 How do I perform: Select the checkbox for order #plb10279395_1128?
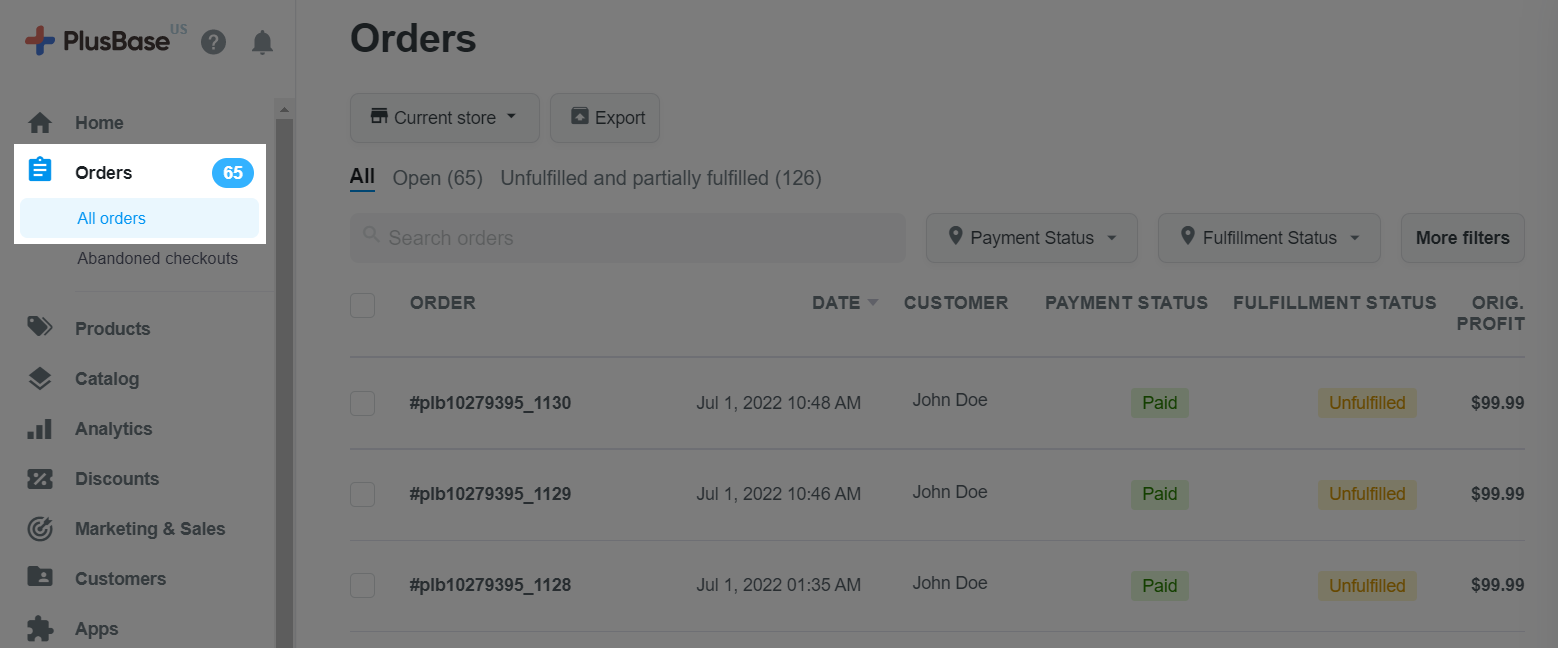[362, 585]
